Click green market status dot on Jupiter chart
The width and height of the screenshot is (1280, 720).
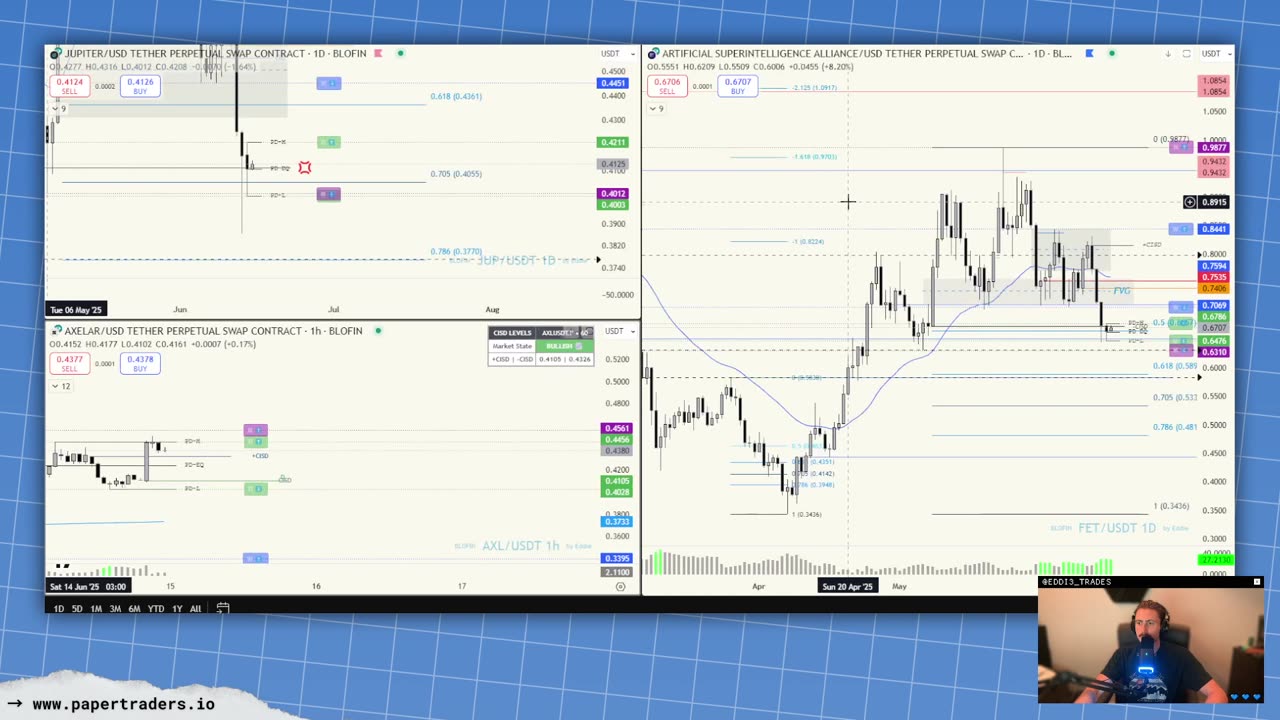(x=400, y=53)
